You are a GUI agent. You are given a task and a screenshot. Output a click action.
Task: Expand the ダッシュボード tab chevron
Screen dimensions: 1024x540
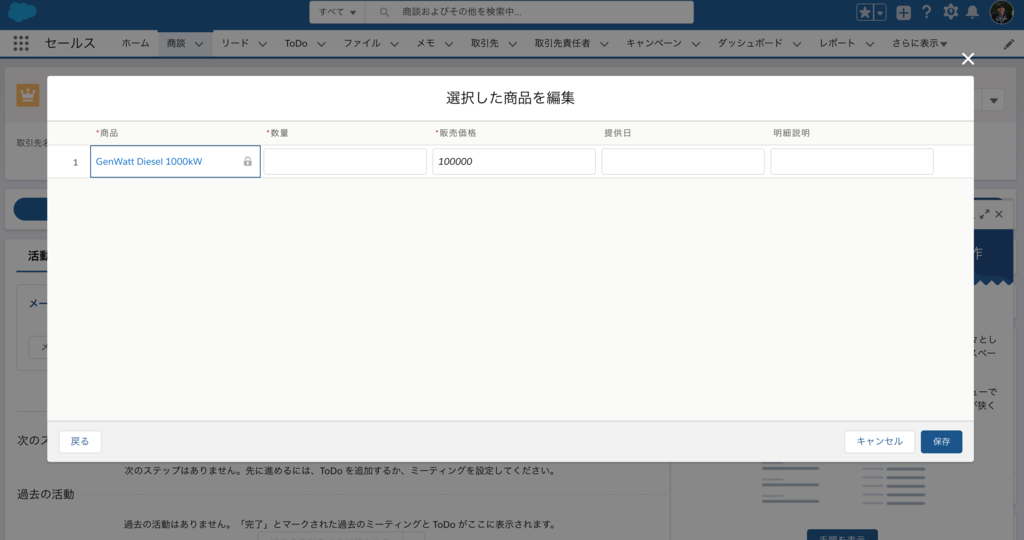pos(797,44)
